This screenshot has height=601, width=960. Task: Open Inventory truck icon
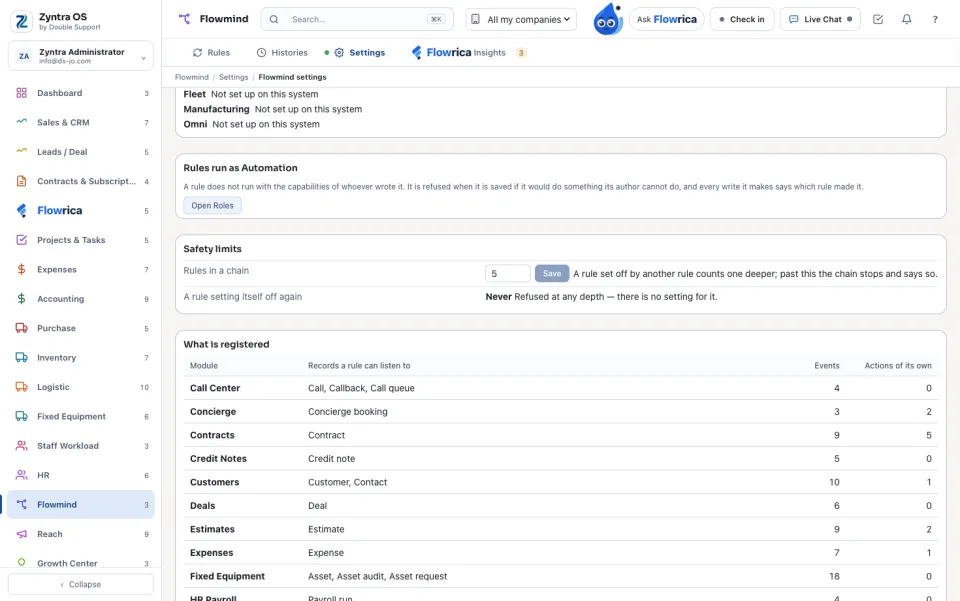(x=21, y=357)
